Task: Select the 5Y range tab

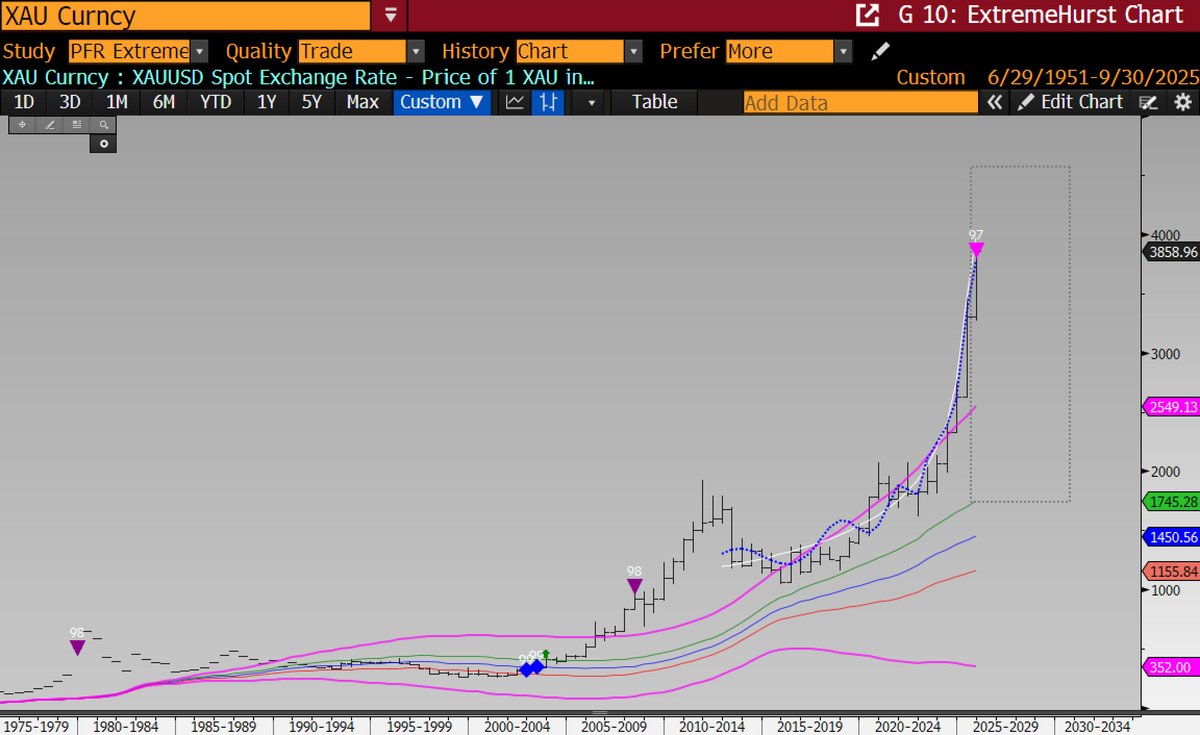Action: pyautogui.click(x=313, y=102)
